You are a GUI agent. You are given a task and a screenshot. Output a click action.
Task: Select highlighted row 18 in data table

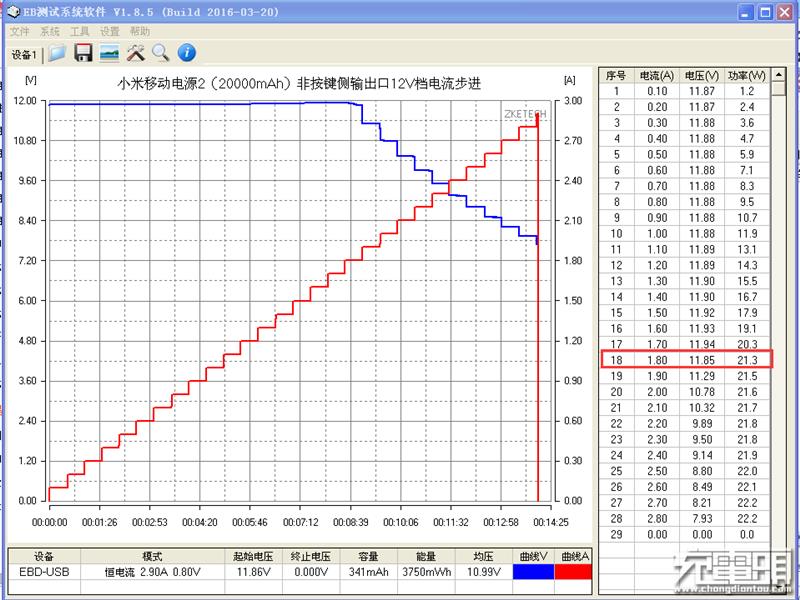(x=686, y=360)
